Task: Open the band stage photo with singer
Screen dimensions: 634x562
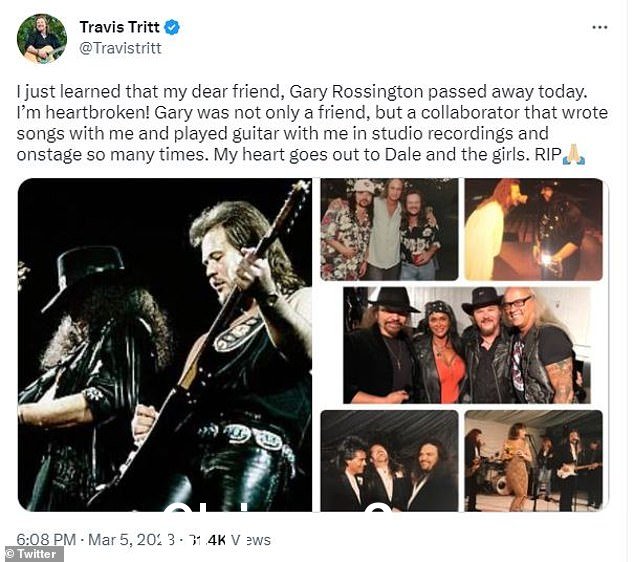Action: point(534,461)
